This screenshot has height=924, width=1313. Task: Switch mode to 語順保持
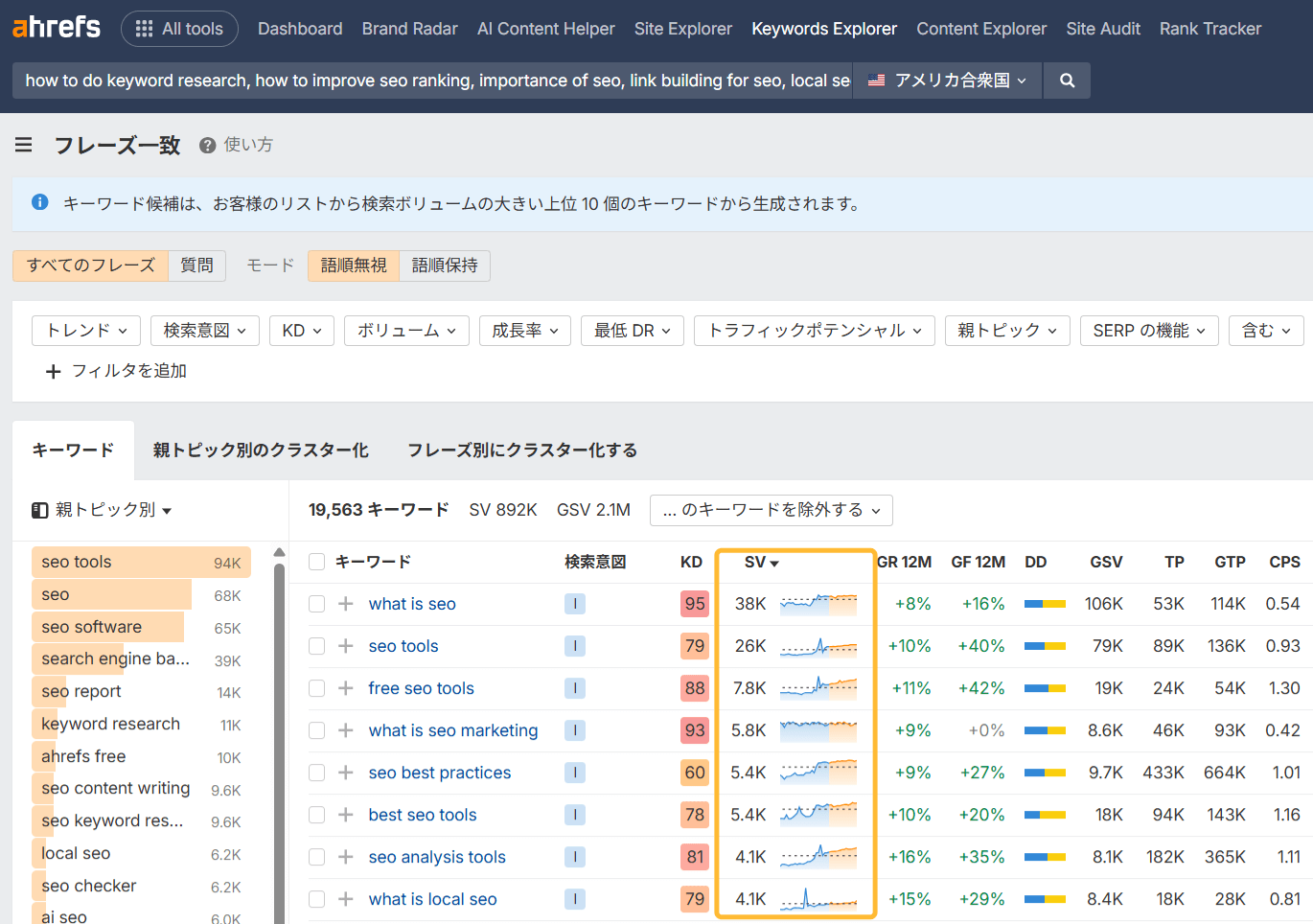tap(445, 266)
